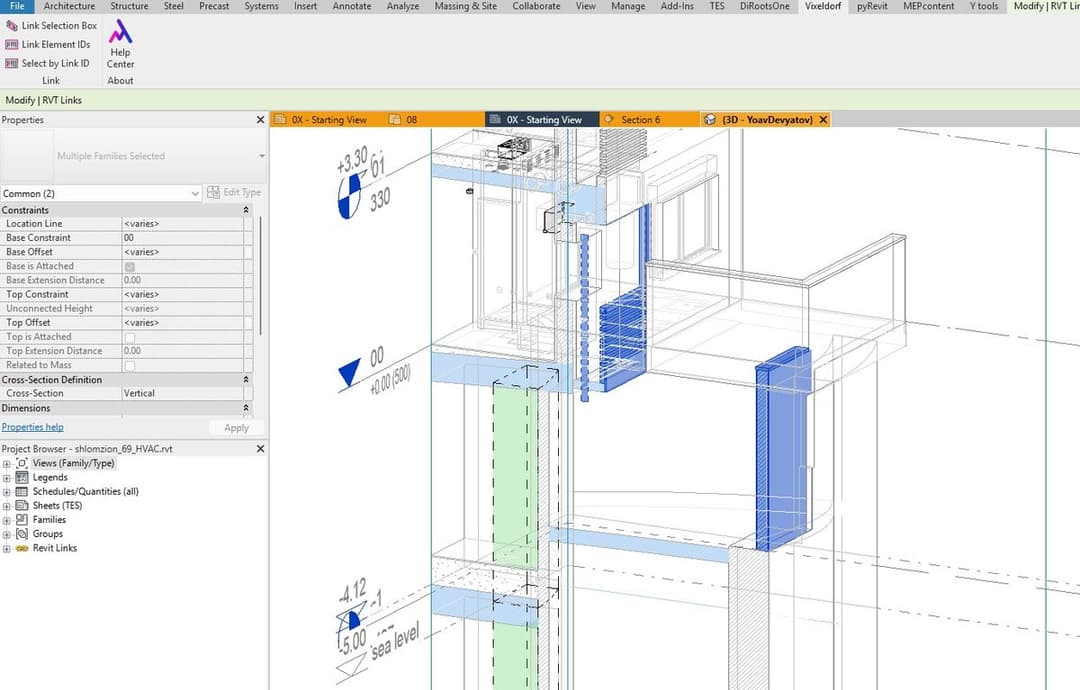The width and height of the screenshot is (1080, 690).
Task: Collapse the Dimensions section
Action: 246,408
